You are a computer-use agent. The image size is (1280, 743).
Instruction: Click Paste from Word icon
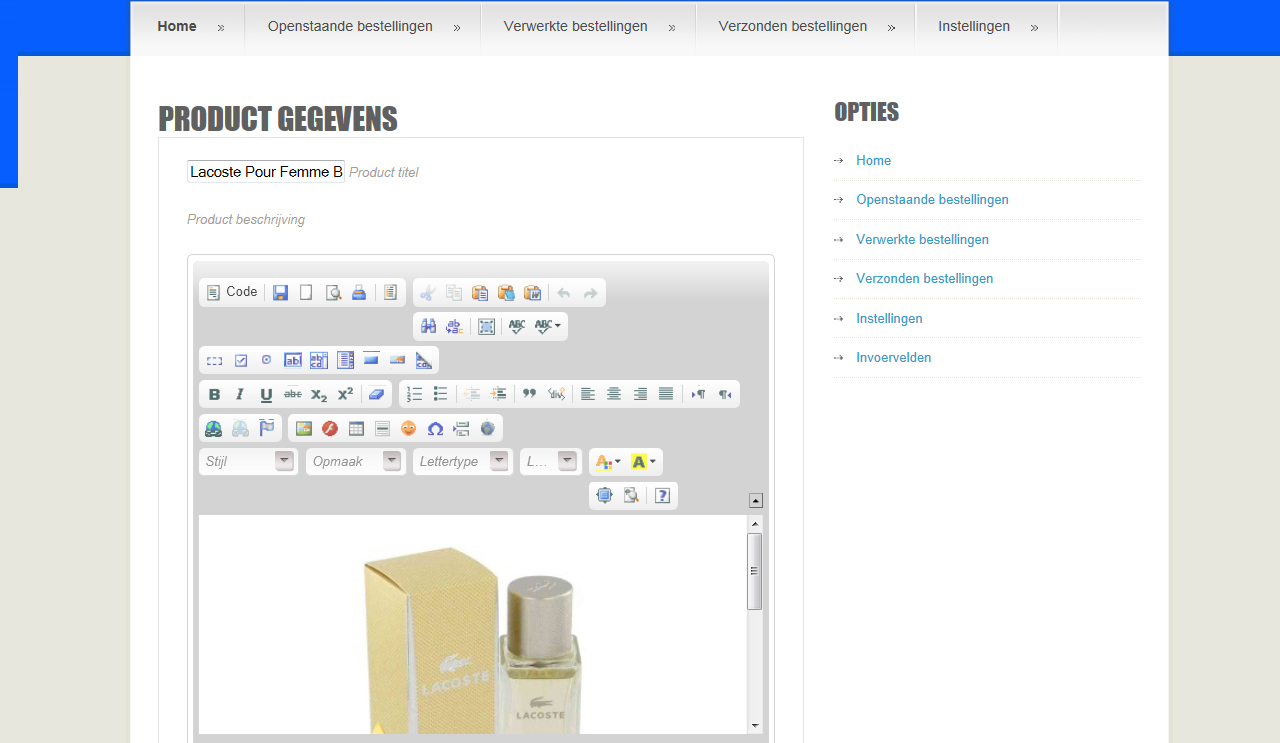coord(532,293)
